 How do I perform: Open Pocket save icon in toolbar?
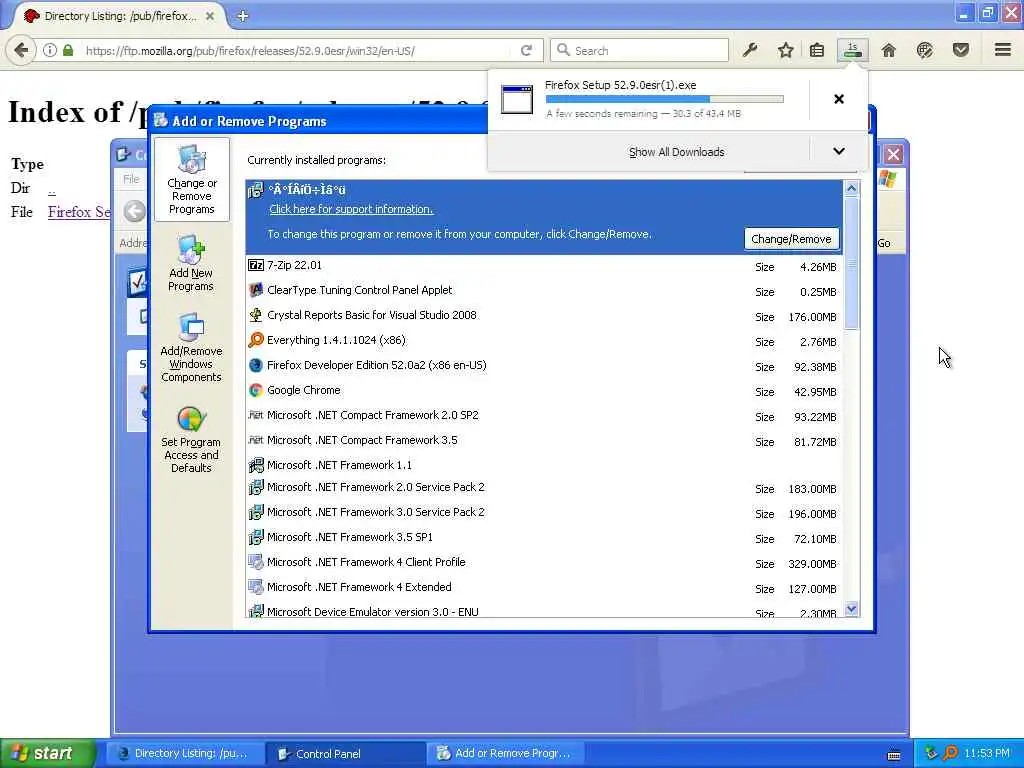(961, 50)
